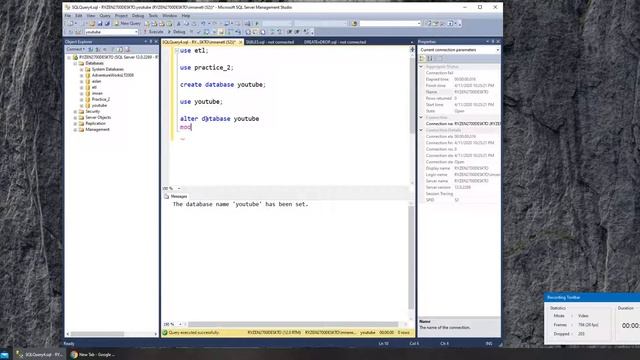Click the 'use practice_2;' line

207,68
